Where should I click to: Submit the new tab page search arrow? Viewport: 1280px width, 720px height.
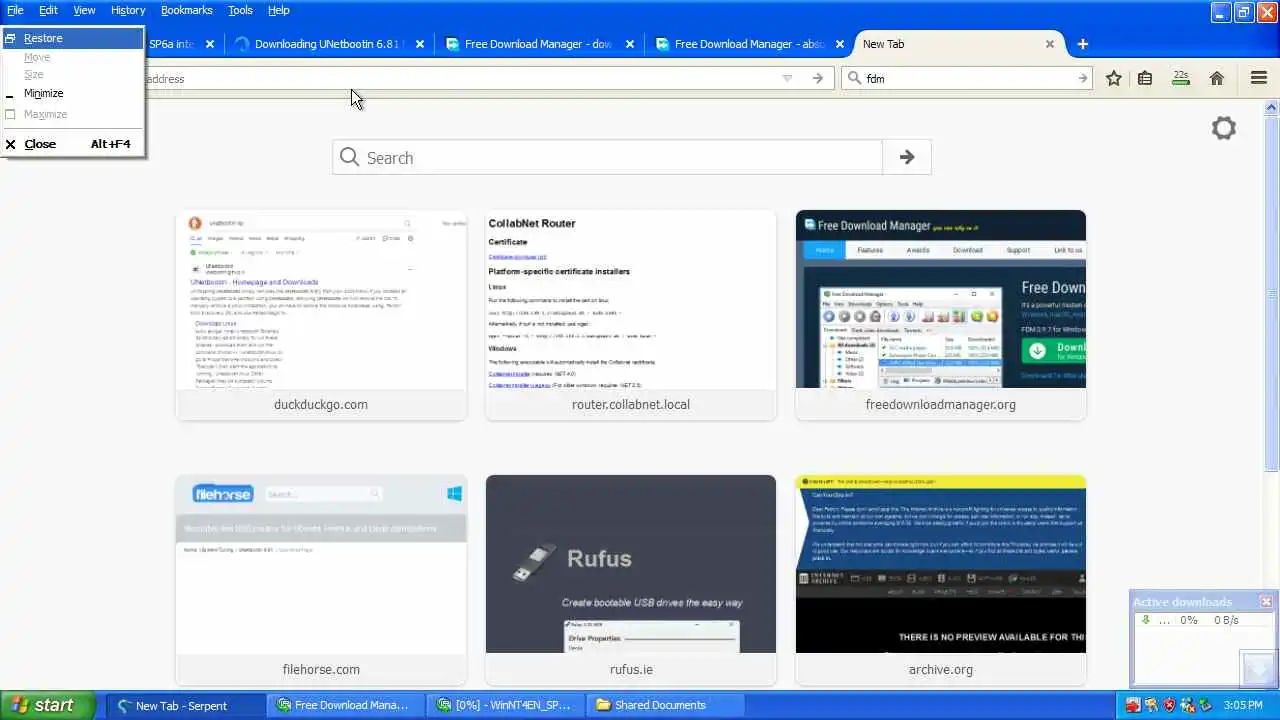click(x=907, y=157)
